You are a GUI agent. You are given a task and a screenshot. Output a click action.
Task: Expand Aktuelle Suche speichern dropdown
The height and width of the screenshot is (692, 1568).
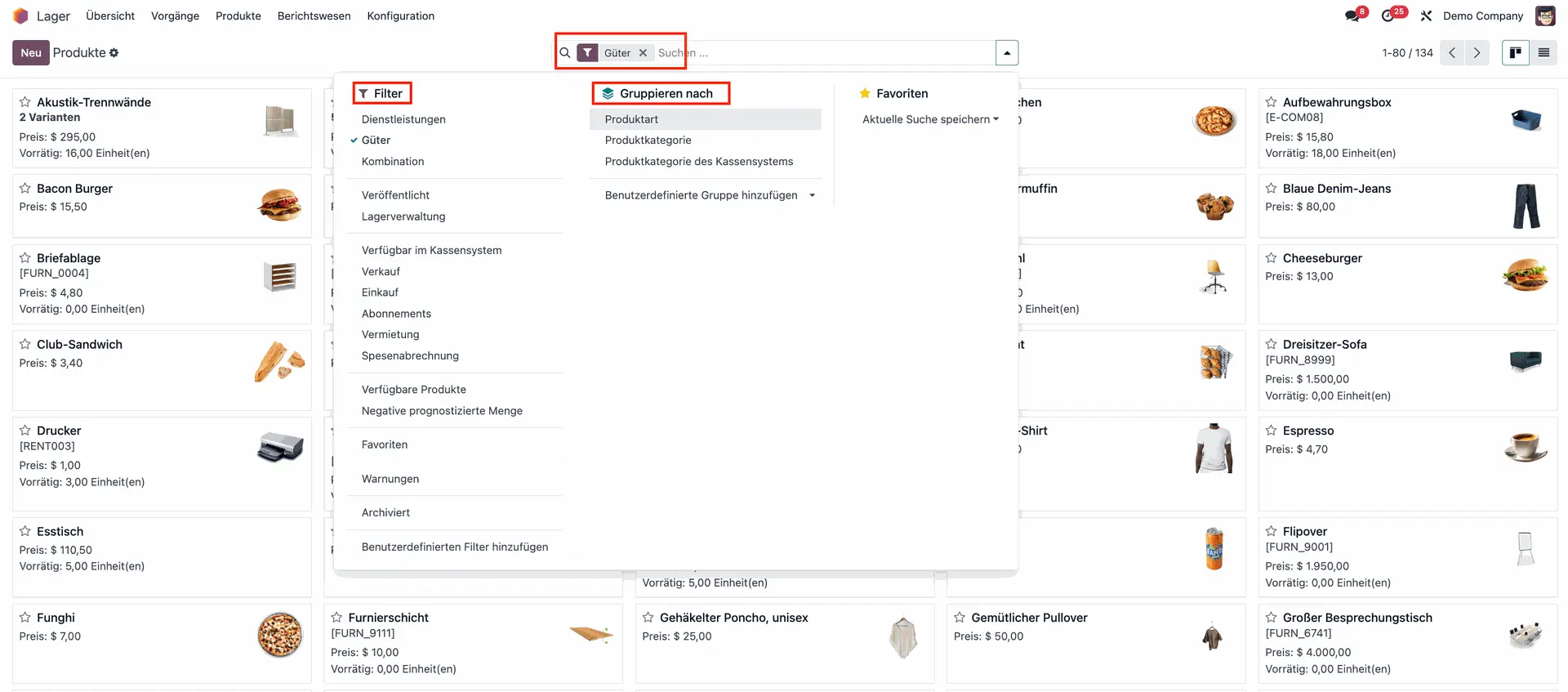pyautogui.click(x=930, y=119)
